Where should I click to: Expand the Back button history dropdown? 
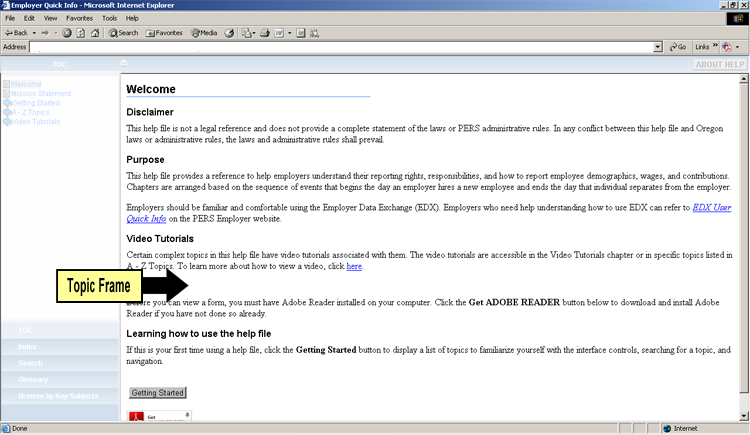tap(36, 33)
